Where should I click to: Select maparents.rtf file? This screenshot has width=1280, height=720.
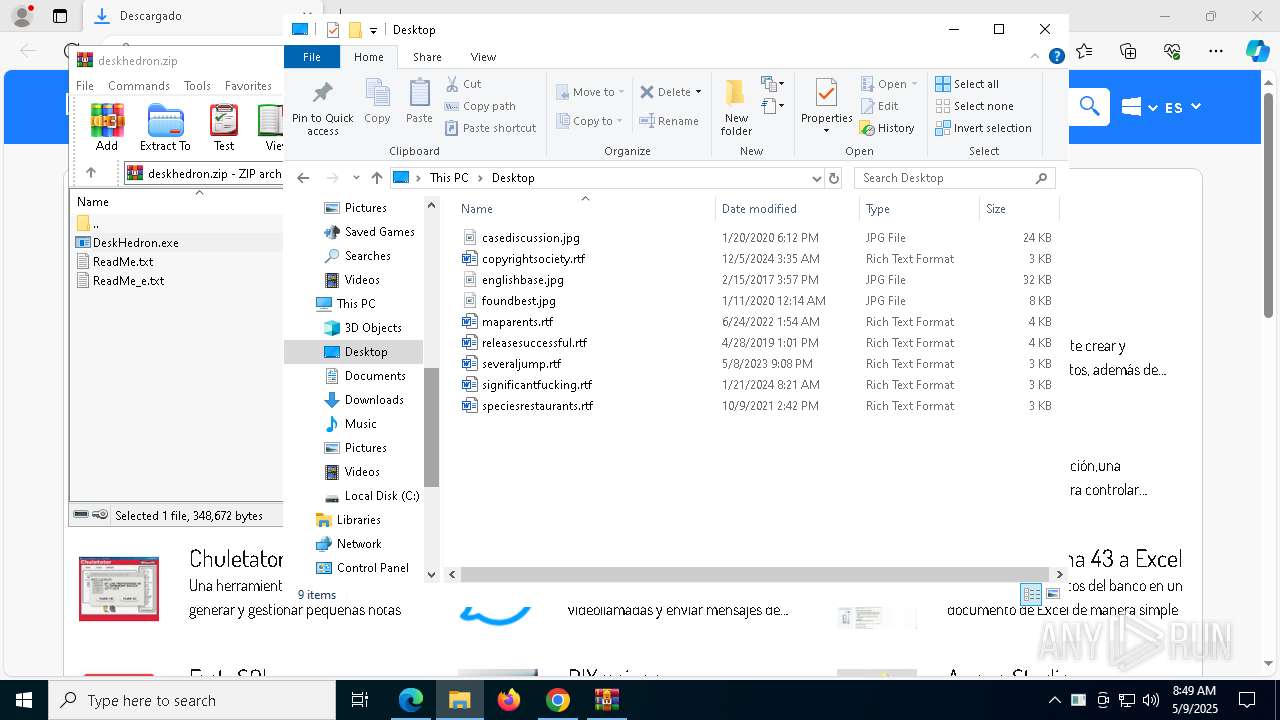[x=517, y=322]
